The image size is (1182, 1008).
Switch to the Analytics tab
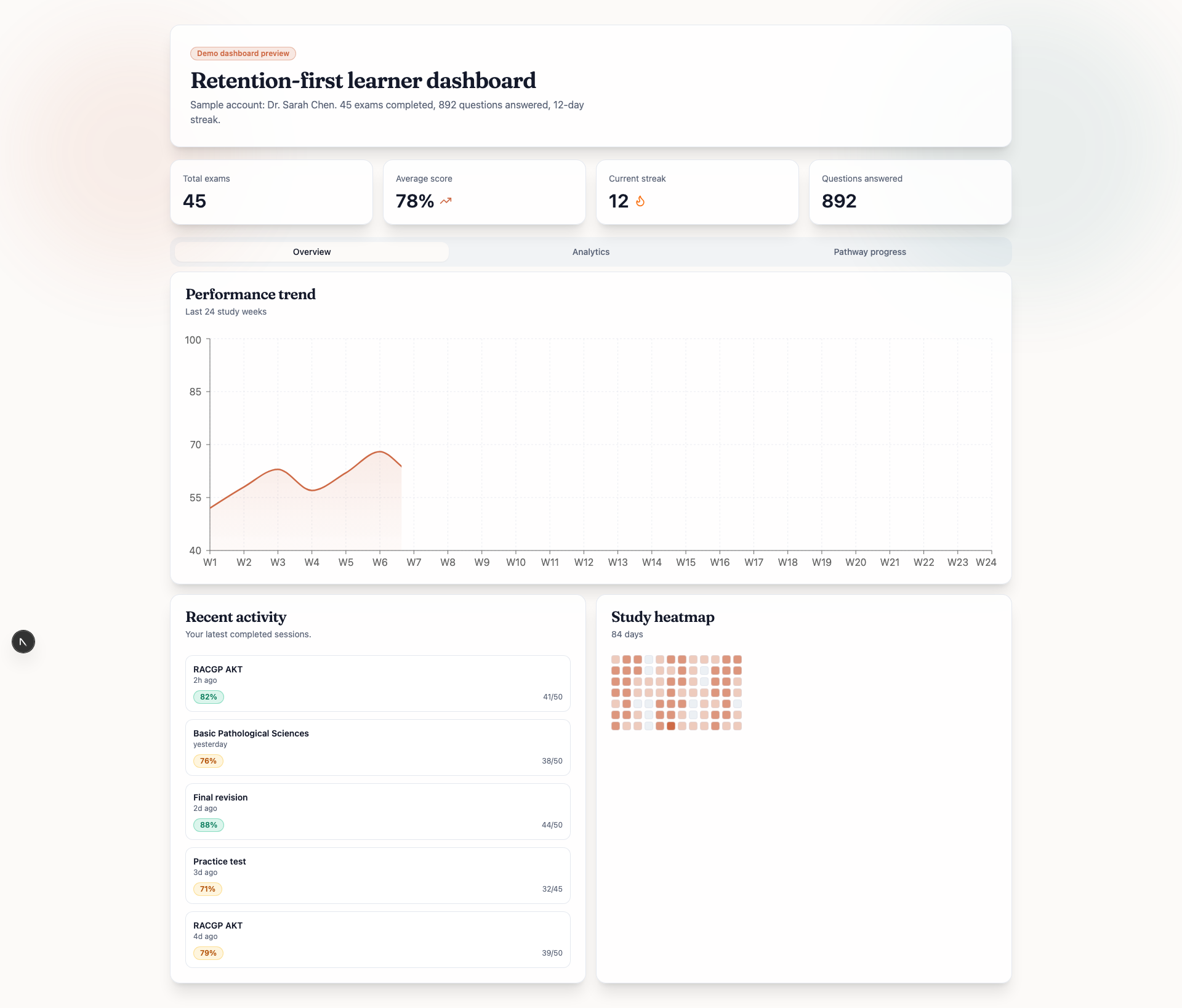click(590, 252)
